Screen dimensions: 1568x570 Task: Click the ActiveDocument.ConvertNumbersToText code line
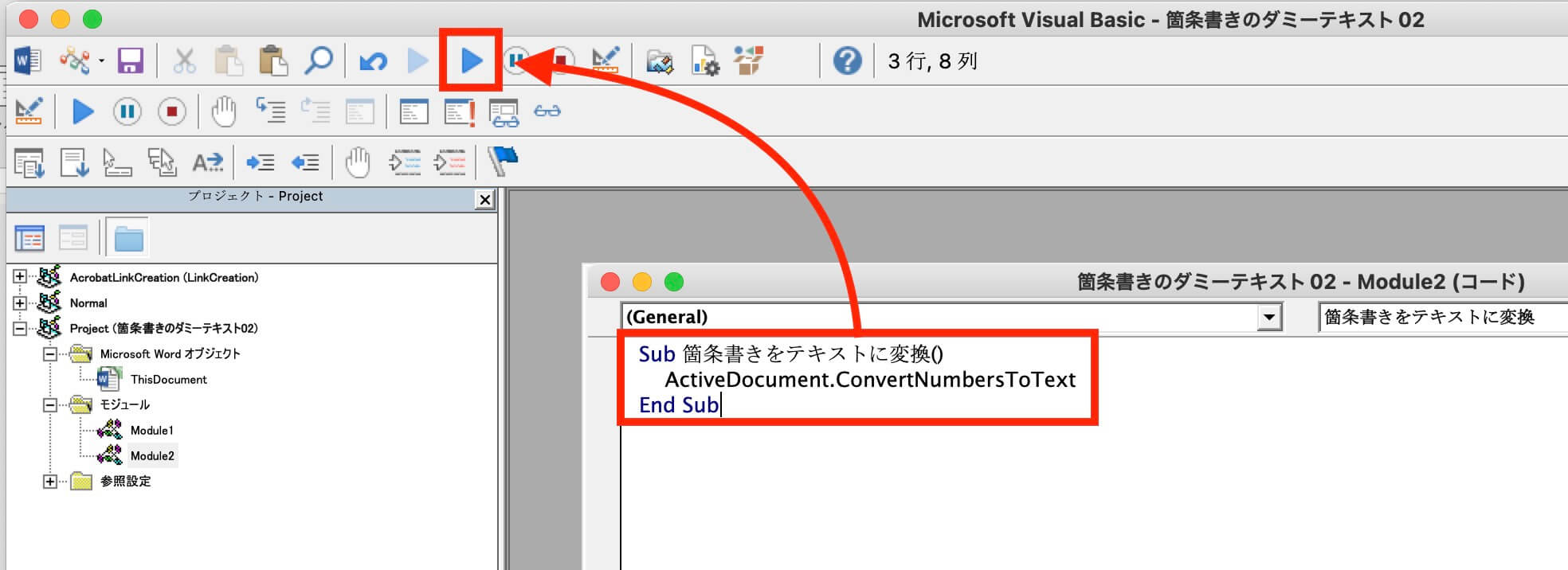pyautogui.click(x=870, y=380)
